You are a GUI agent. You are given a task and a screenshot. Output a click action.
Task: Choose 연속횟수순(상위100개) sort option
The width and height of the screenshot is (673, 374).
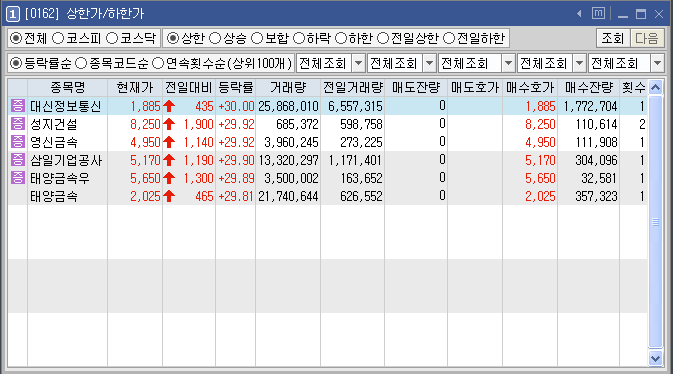pos(158,64)
